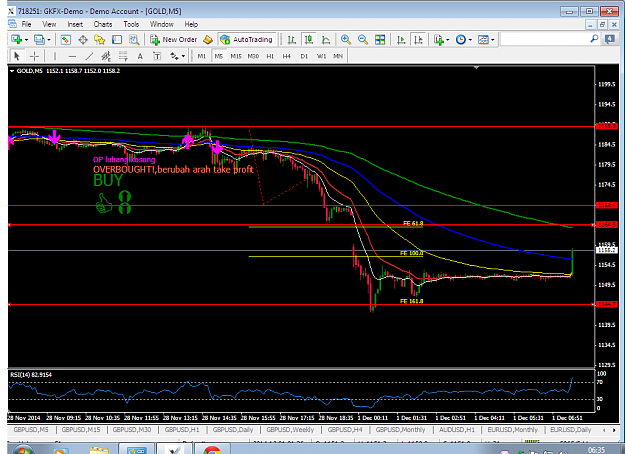Toggle candlestick chart mode

[x=309, y=39]
